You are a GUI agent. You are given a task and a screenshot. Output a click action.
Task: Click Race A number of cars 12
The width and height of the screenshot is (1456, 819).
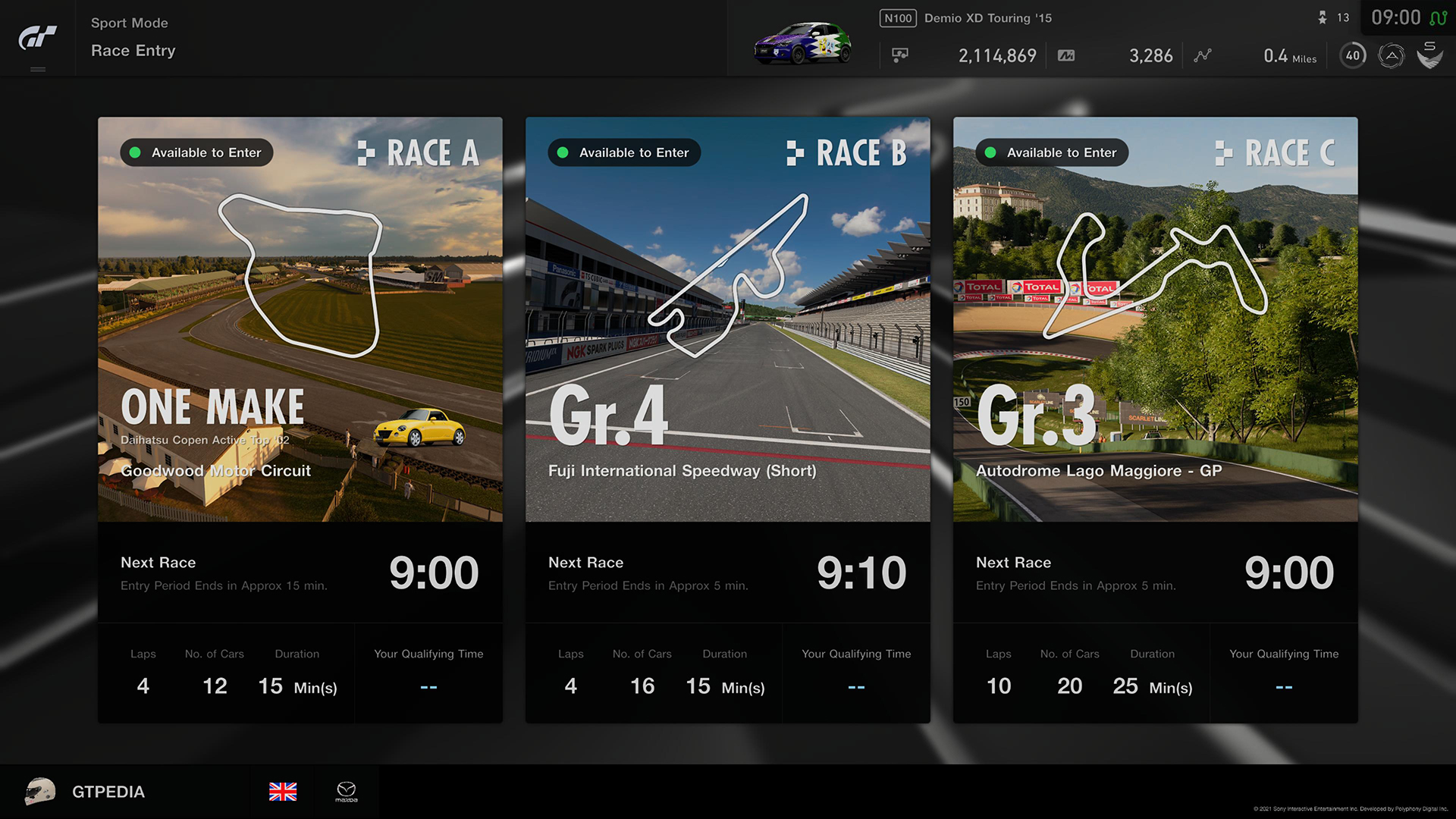pyautogui.click(x=215, y=686)
